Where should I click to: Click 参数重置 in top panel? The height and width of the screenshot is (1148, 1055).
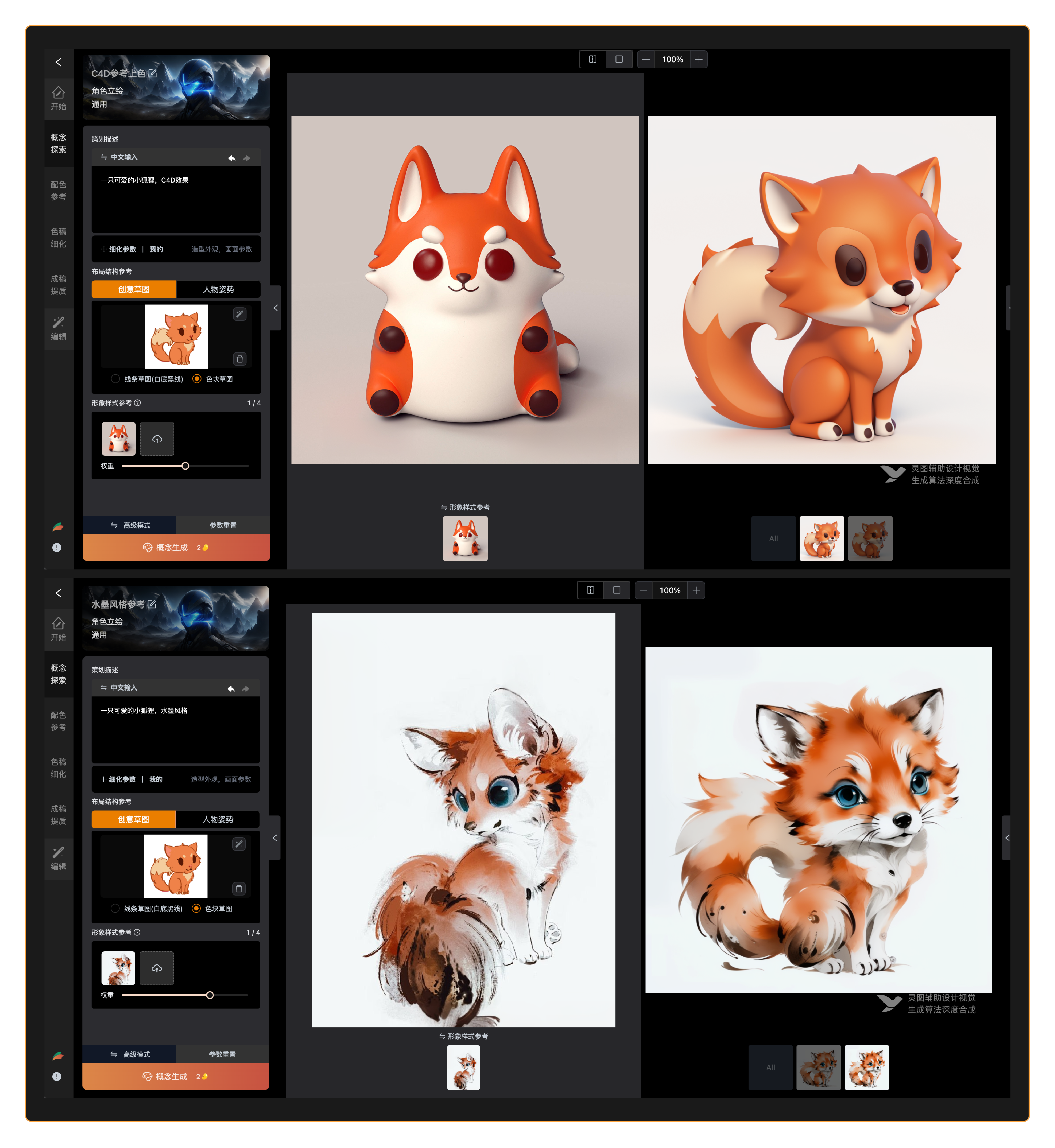[223, 525]
